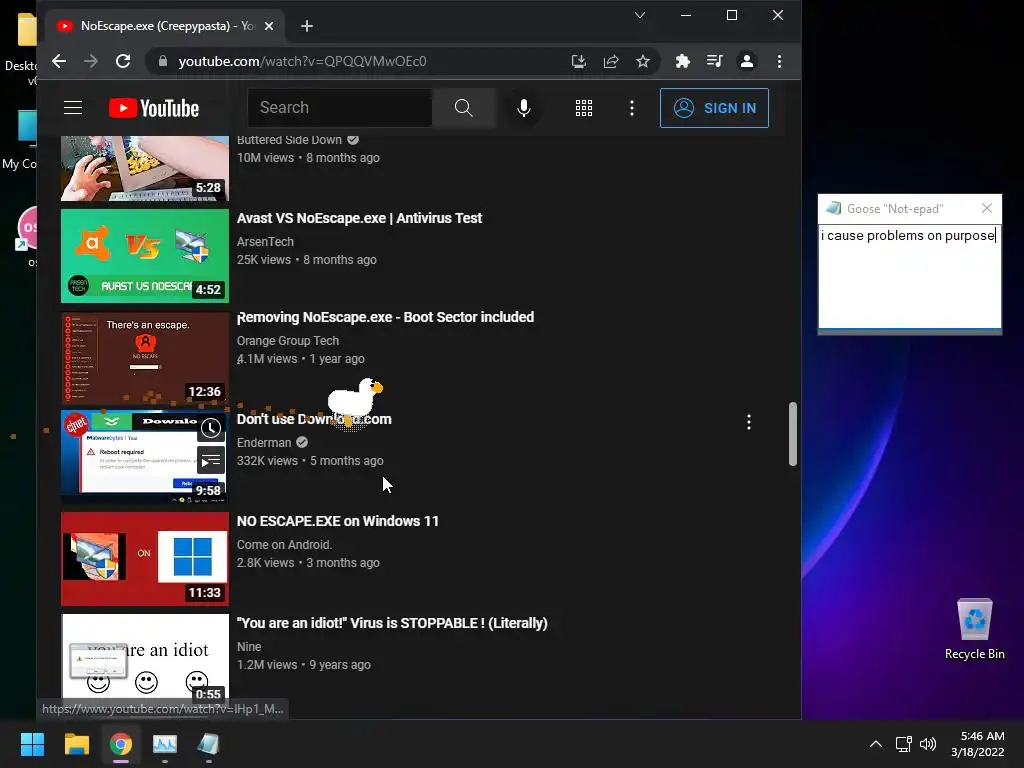Image resolution: width=1024 pixels, height=768 pixels.
Task: Open options menu for Enderman's video
Action: pyautogui.click(x=749, y=423)
